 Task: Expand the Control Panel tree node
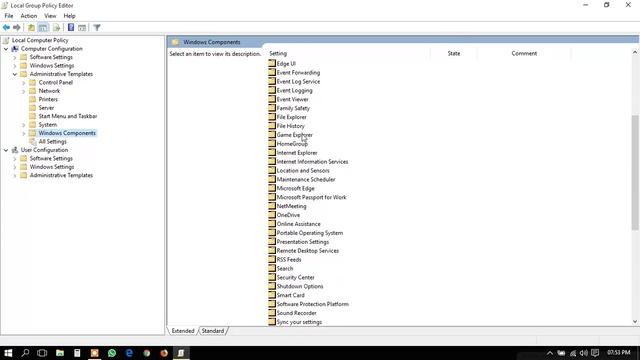click(x=24, y=82)
